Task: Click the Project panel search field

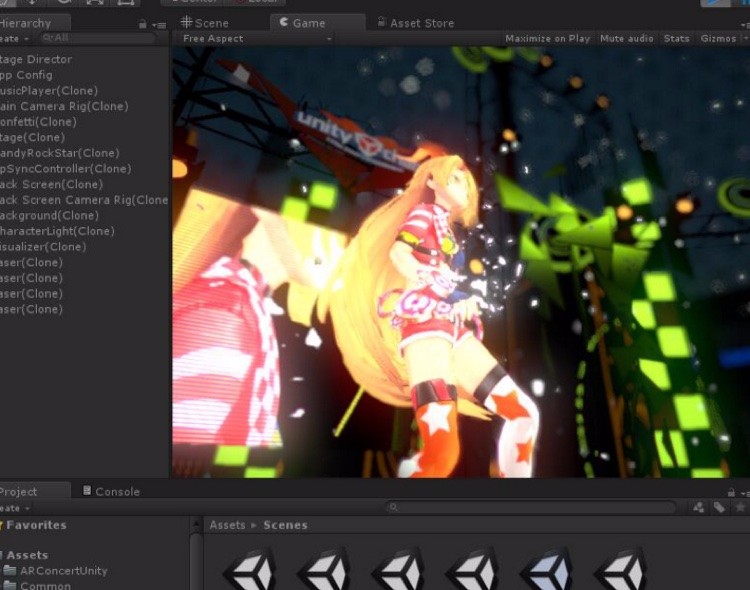Action: (x=531, y=507)
